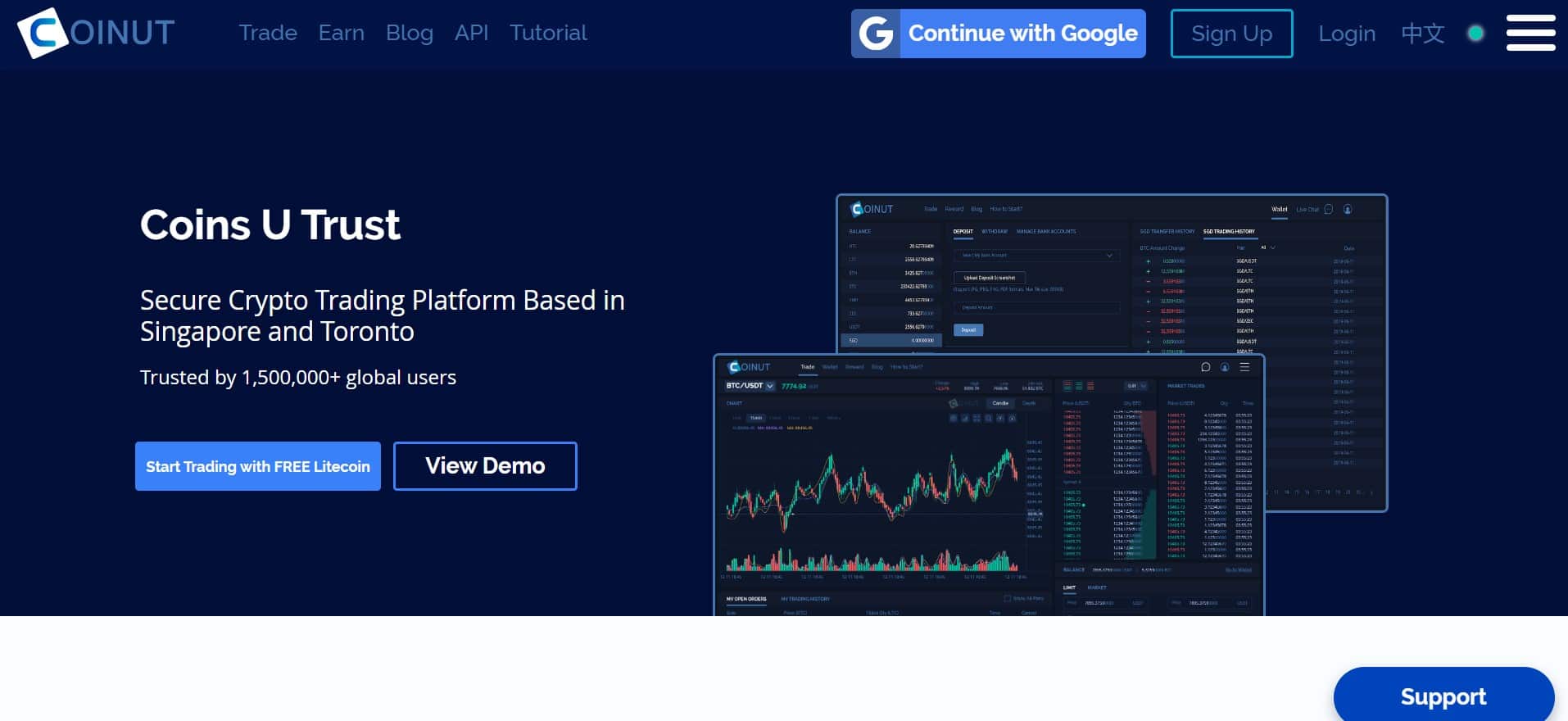Viewport: 1568px width, 721px height.
Task: Click the COINUT logo in the header
Action: pyautogui.click(x=95, y=33)
